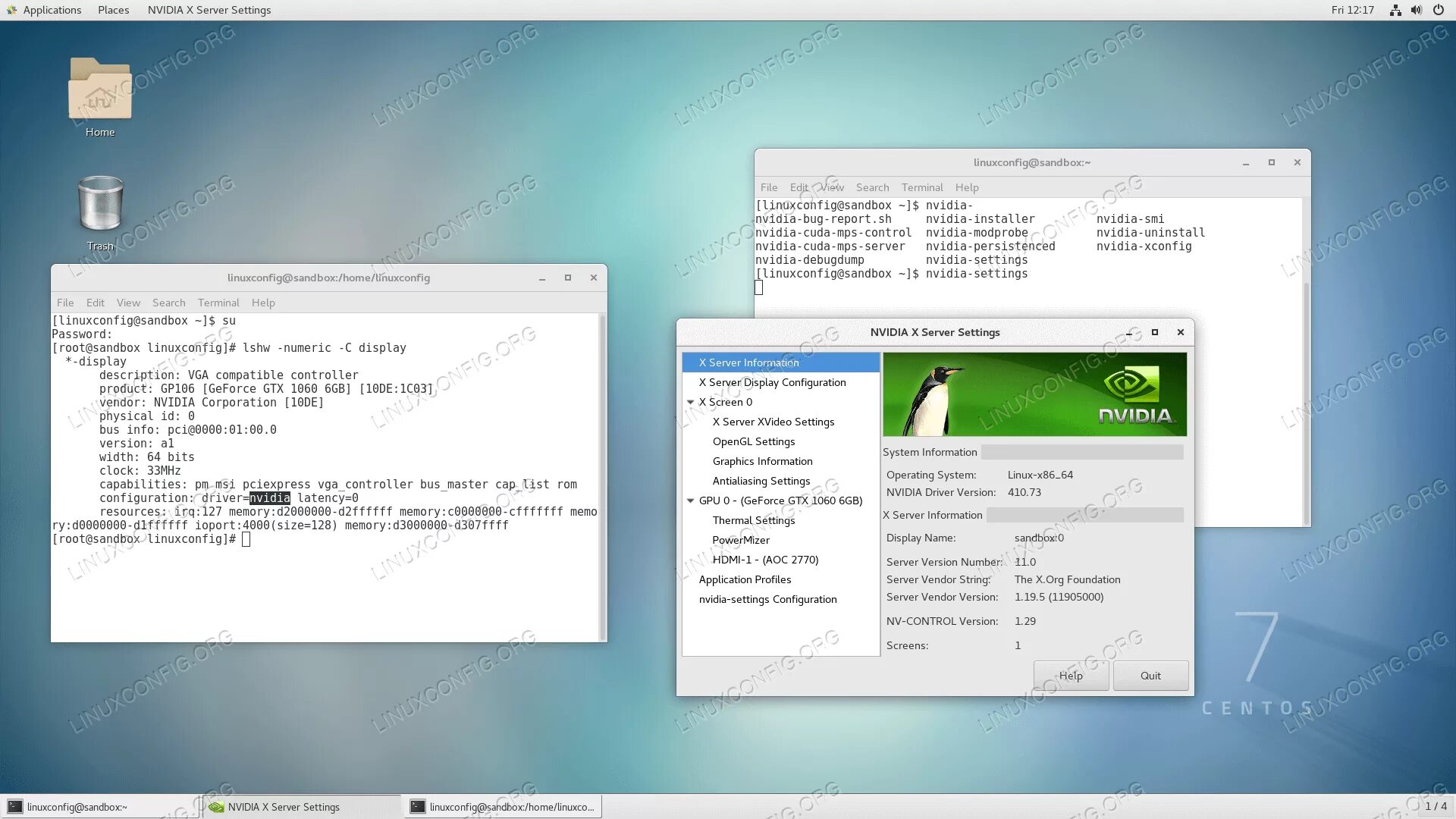
Task: Click the Help button in NVIDIA settings
Action: click(1071, 675)
